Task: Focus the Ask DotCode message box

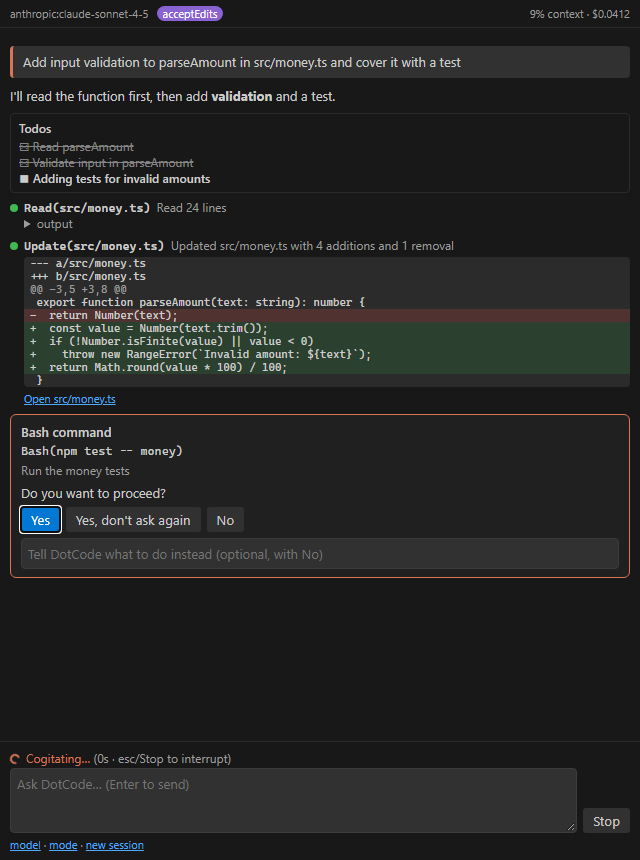Action: 293,800
